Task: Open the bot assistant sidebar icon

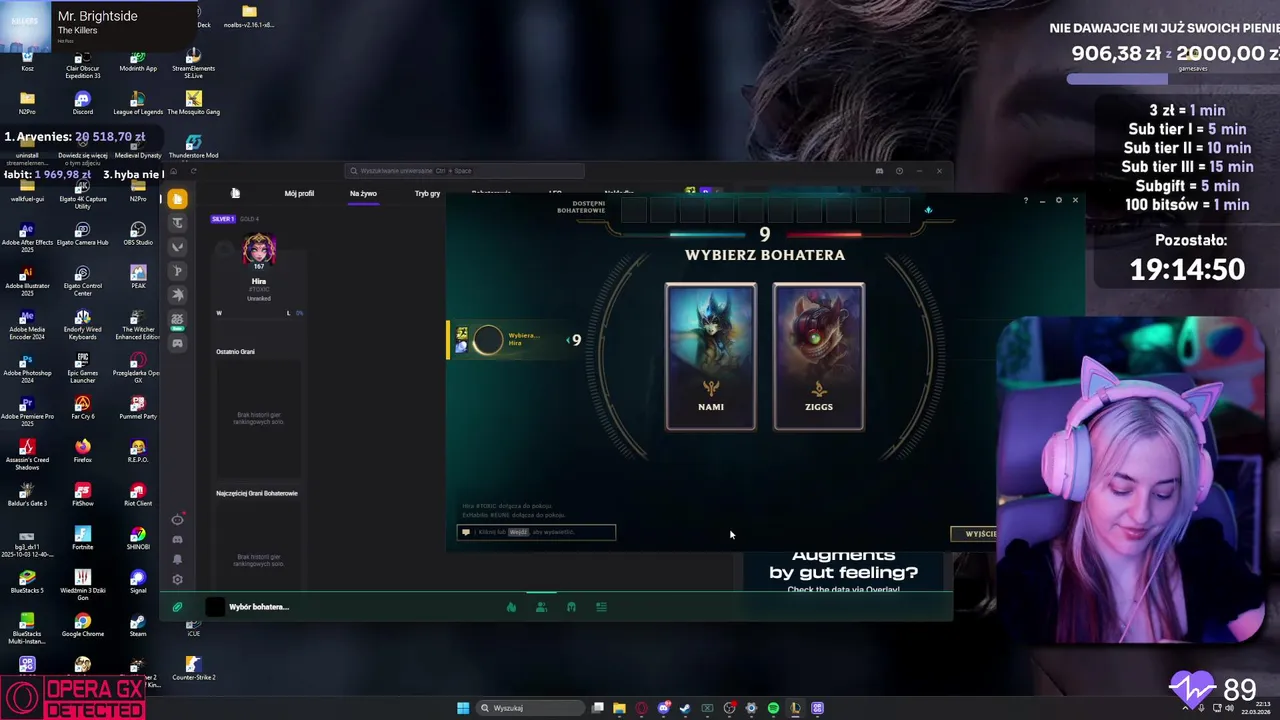Action: click(x=177, y=519)
